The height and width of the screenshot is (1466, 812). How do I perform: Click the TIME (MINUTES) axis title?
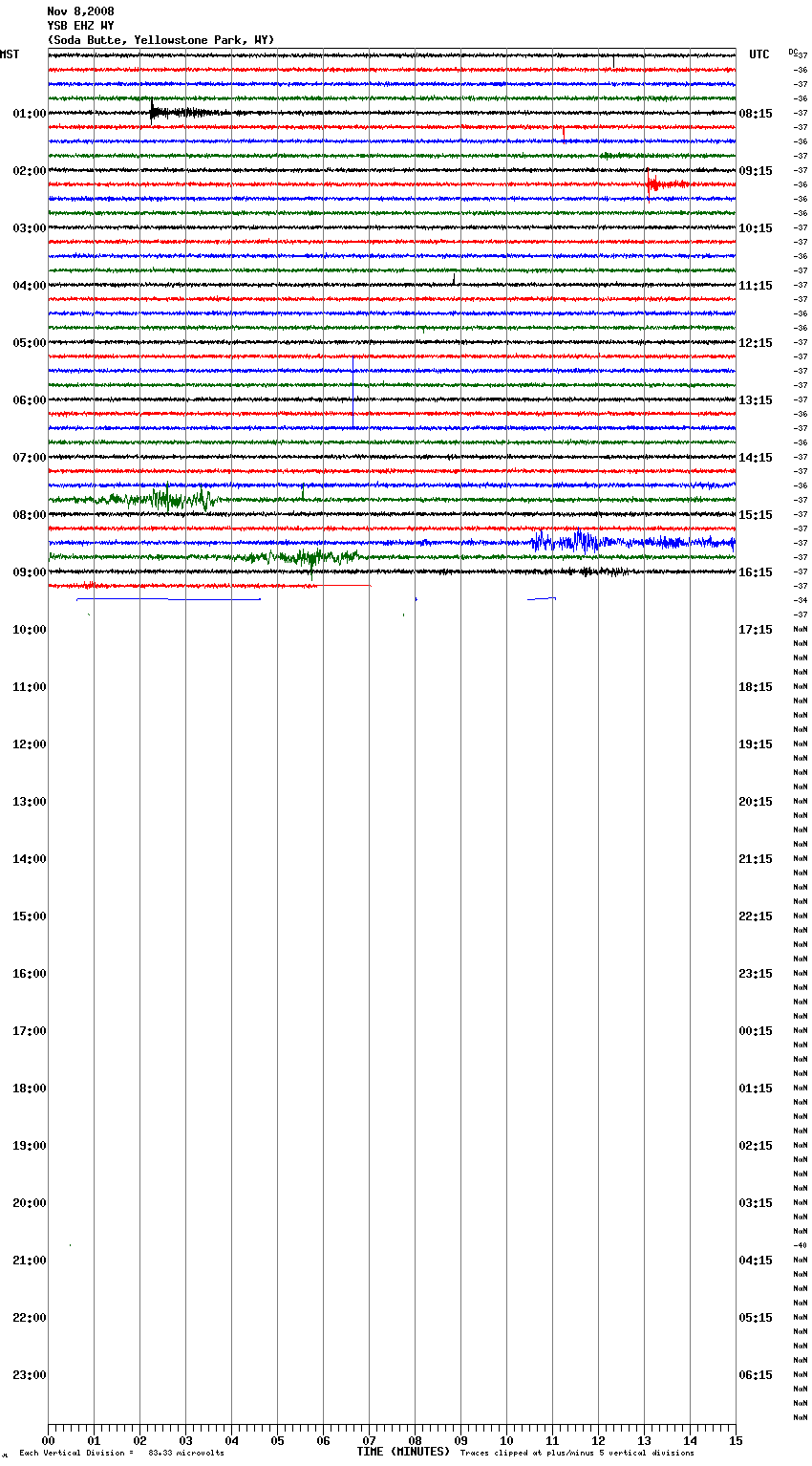coord(403,1452)
